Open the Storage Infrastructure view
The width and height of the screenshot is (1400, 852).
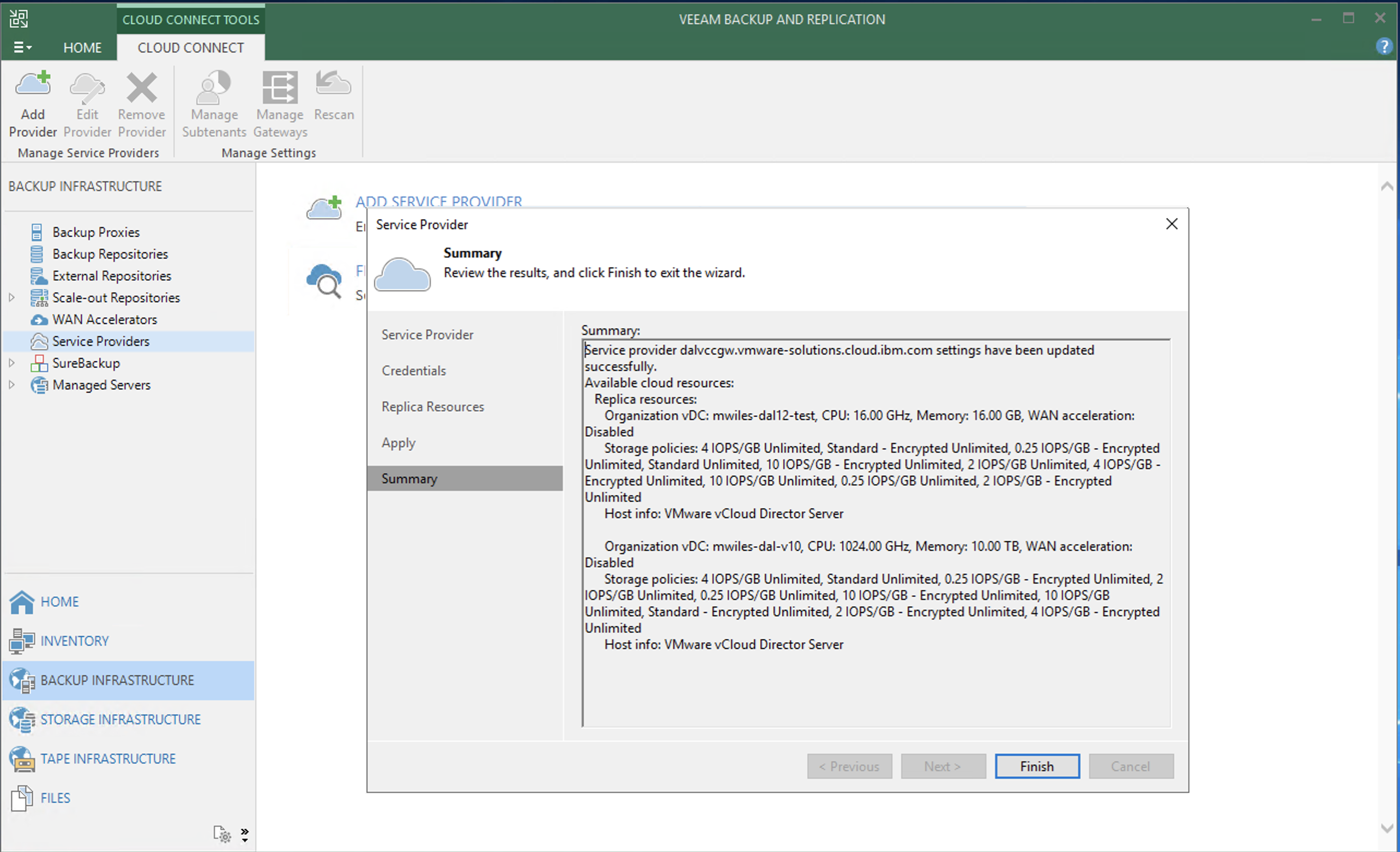pos(120,719)
